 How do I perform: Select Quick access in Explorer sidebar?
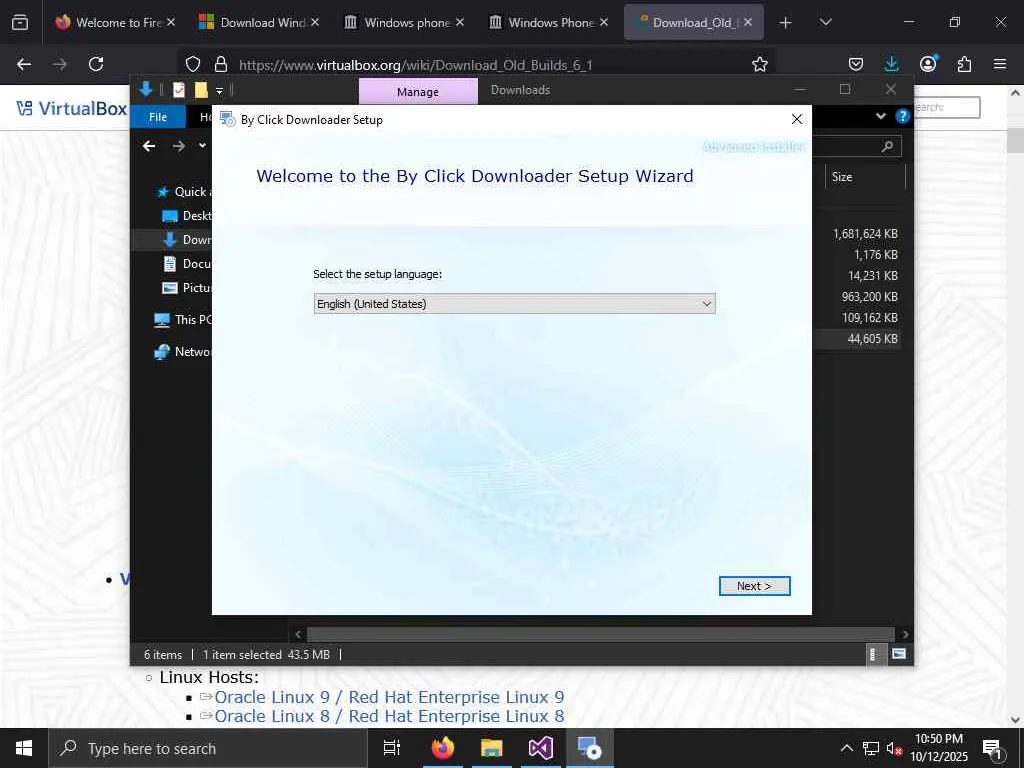click(185, 191)
